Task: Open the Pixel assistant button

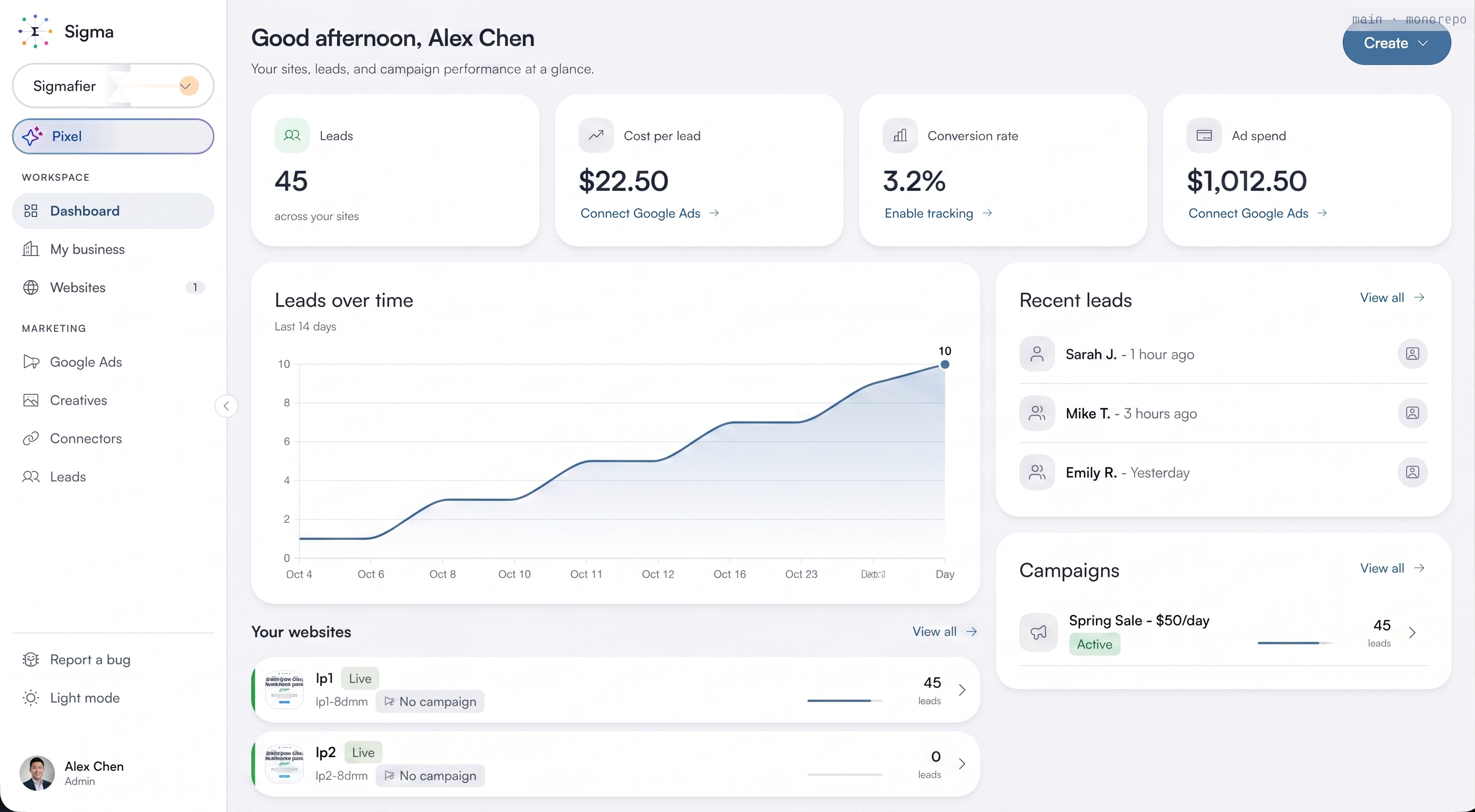Action: (113, 136)
